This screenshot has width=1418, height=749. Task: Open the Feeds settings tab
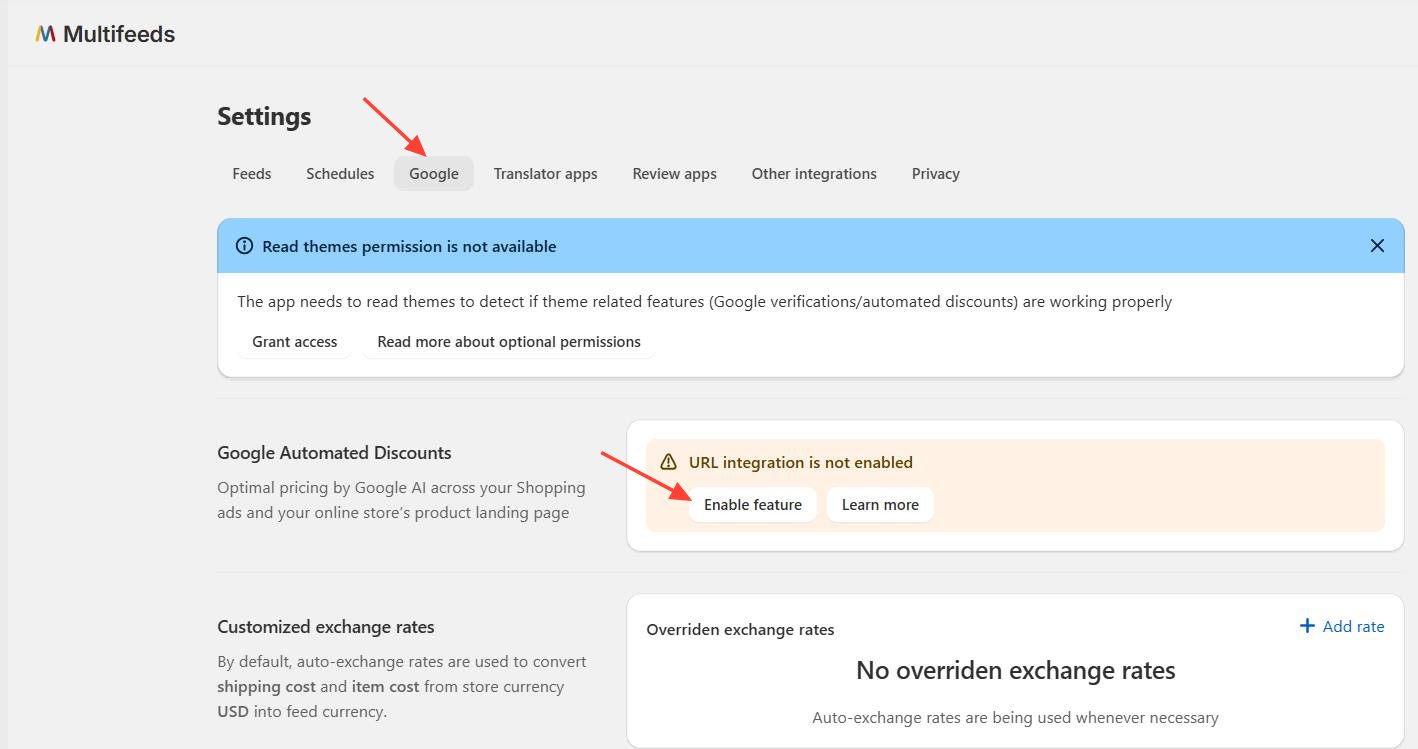(x=252, y=174)
